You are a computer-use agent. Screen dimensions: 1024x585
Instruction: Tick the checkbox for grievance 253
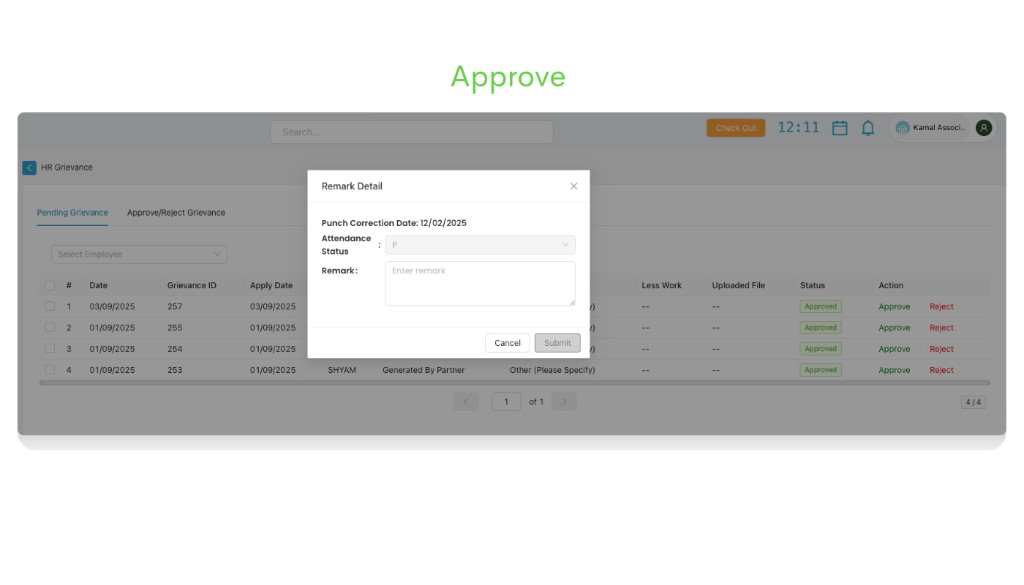[50, 369]
